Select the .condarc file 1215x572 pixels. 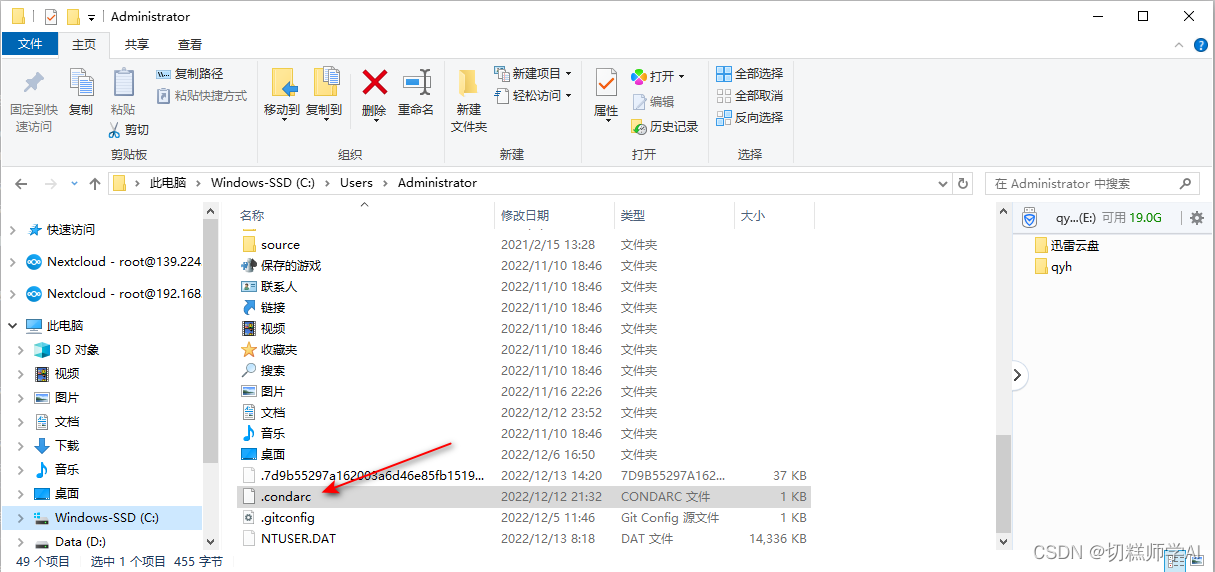coord(525,497)
